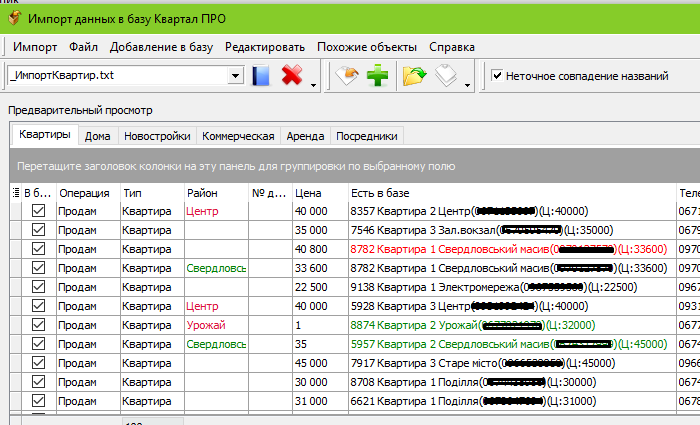Open the 'Похожие объекты' menu
The image size is (700, 425).
(x=367, y=47)
